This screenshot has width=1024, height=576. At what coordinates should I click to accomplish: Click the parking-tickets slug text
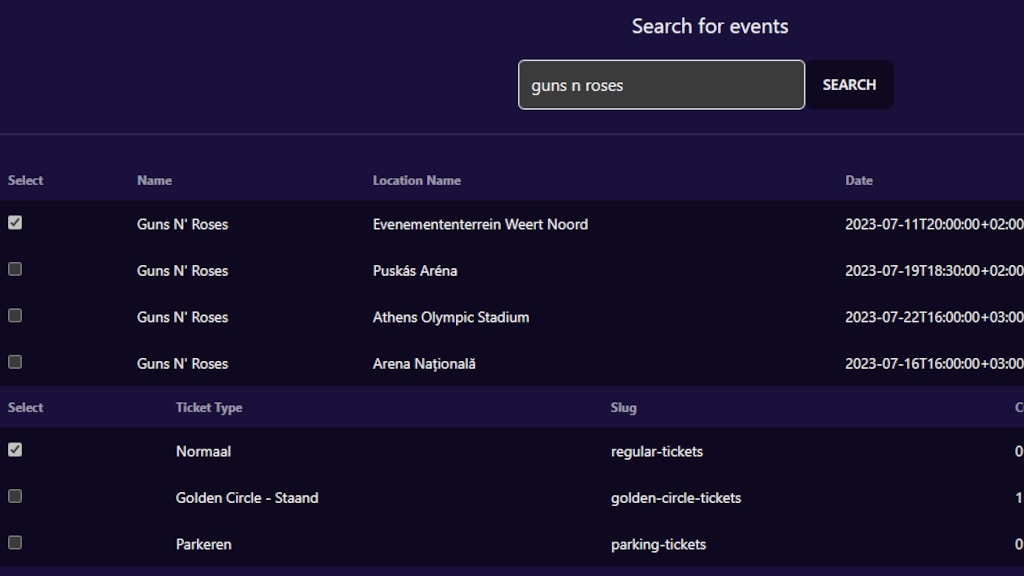point(658,545)
